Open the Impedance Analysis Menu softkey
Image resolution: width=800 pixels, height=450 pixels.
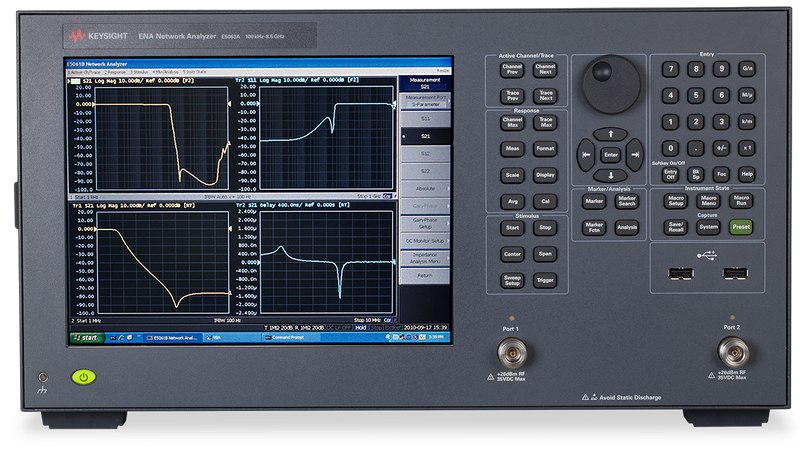coord(425,258)
